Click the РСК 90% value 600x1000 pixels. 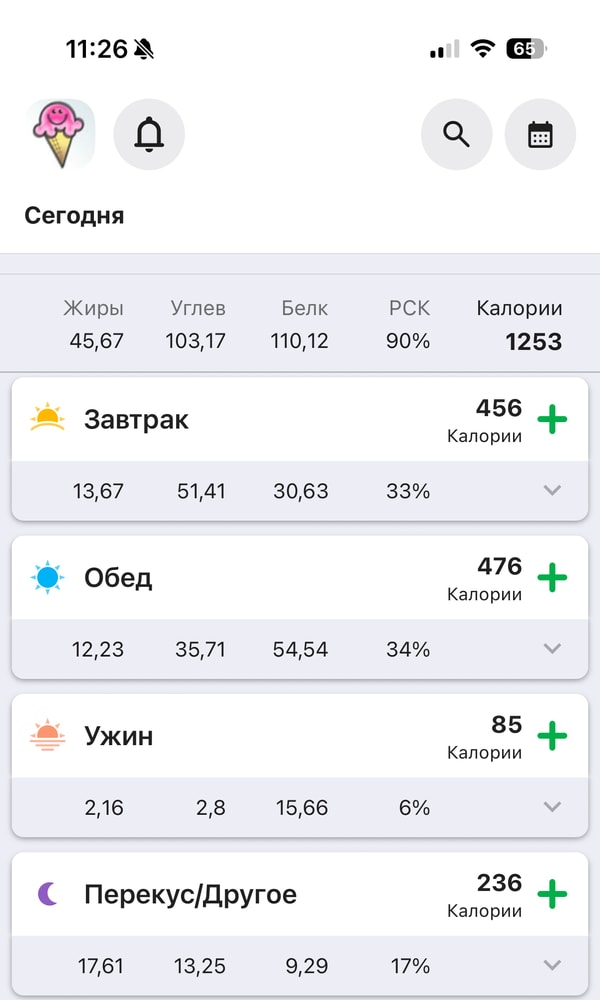click(x=408, y=340)
